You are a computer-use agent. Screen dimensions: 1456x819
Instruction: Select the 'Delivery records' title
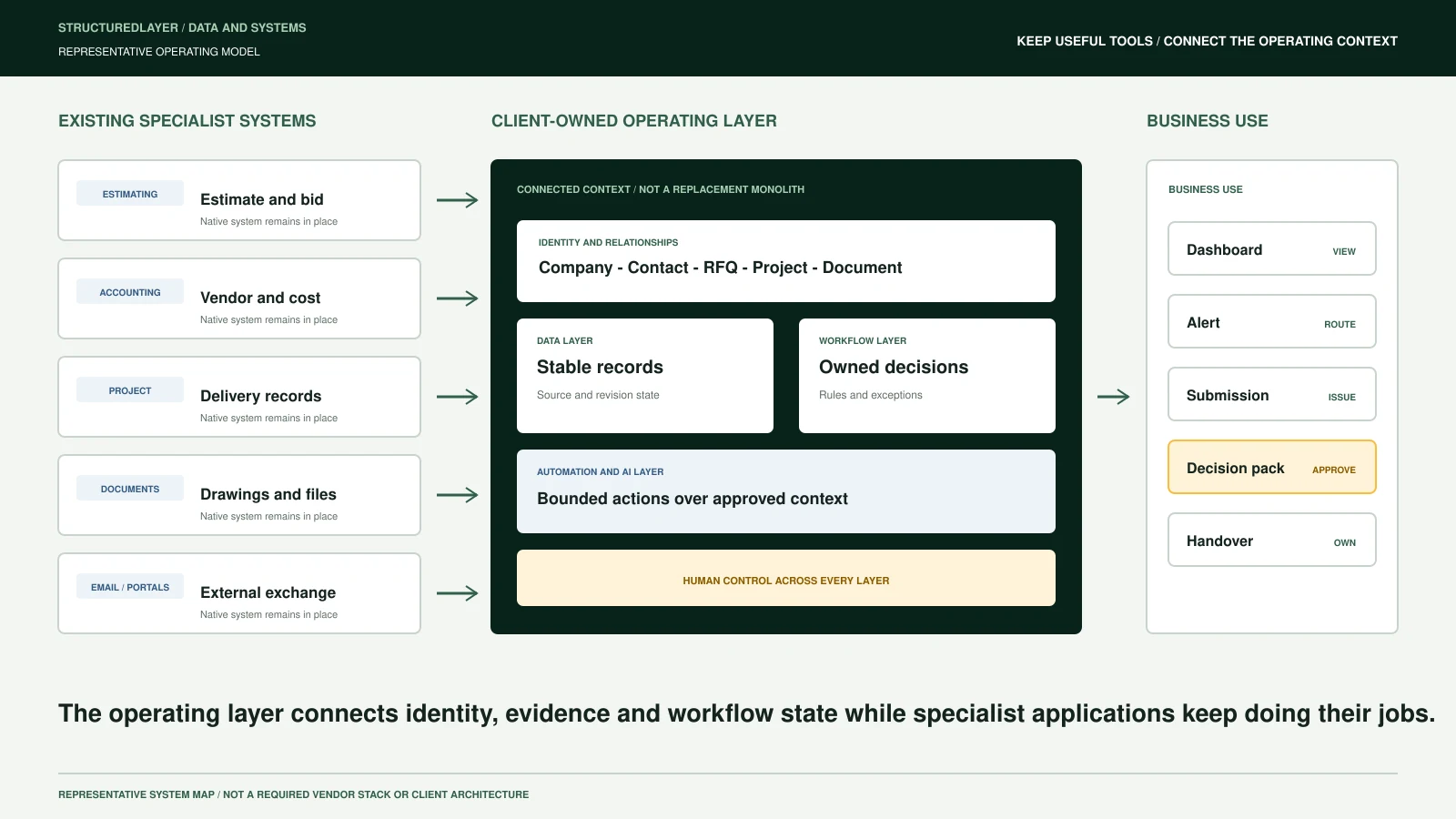click(x=261, y=396)
